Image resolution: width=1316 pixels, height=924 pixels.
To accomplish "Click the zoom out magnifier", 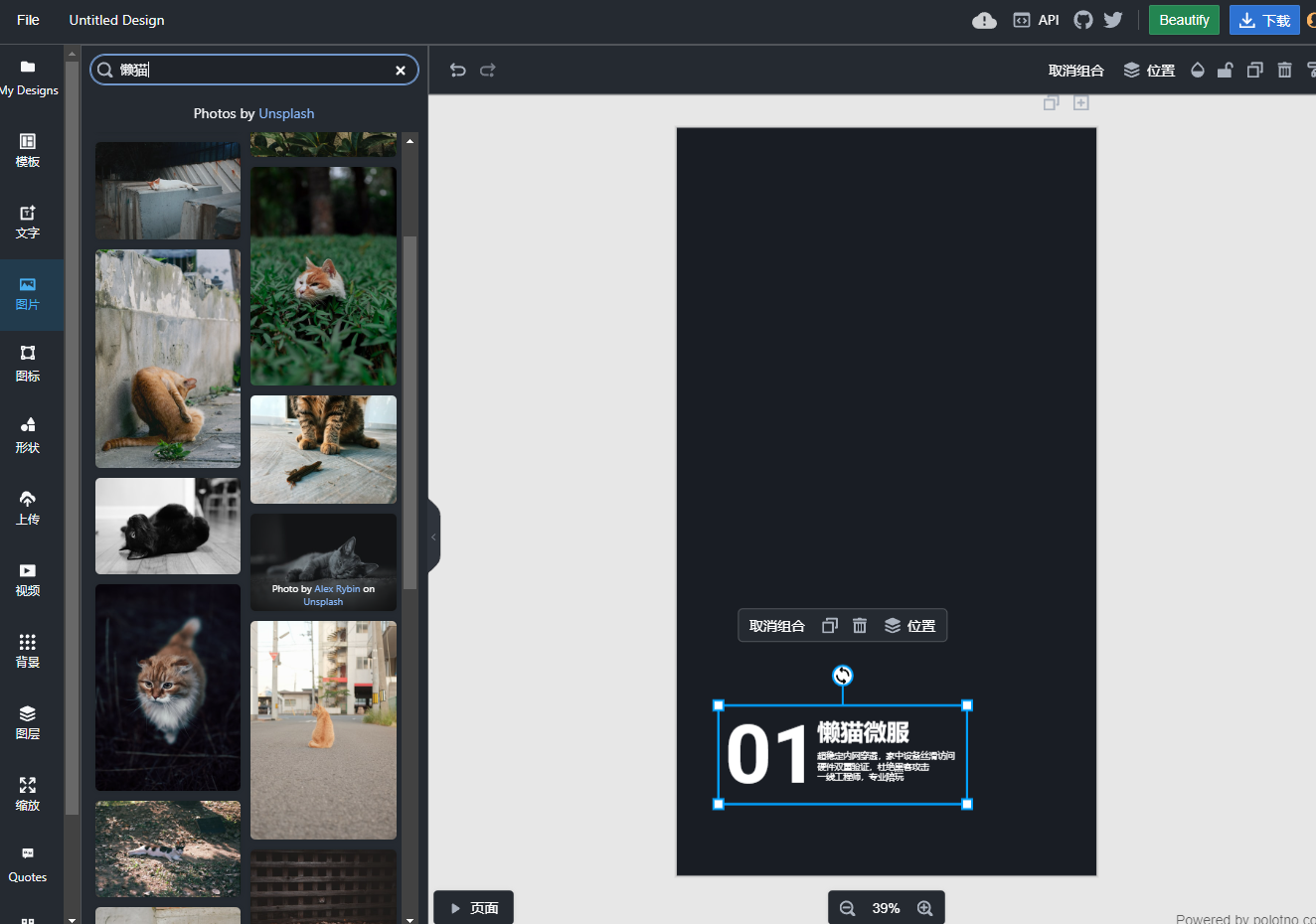I will pos(848,908).
